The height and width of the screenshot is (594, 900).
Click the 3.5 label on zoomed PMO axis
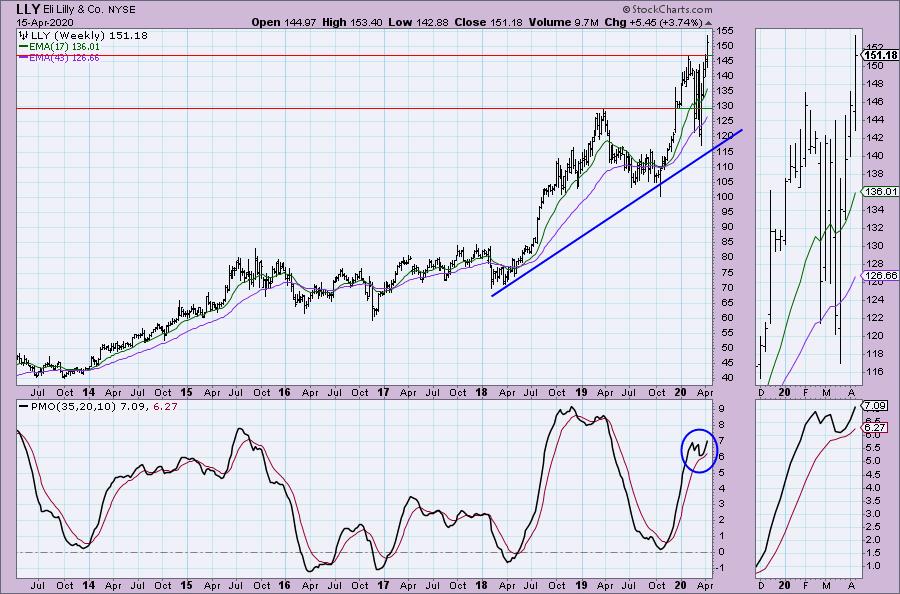(873, 500)
